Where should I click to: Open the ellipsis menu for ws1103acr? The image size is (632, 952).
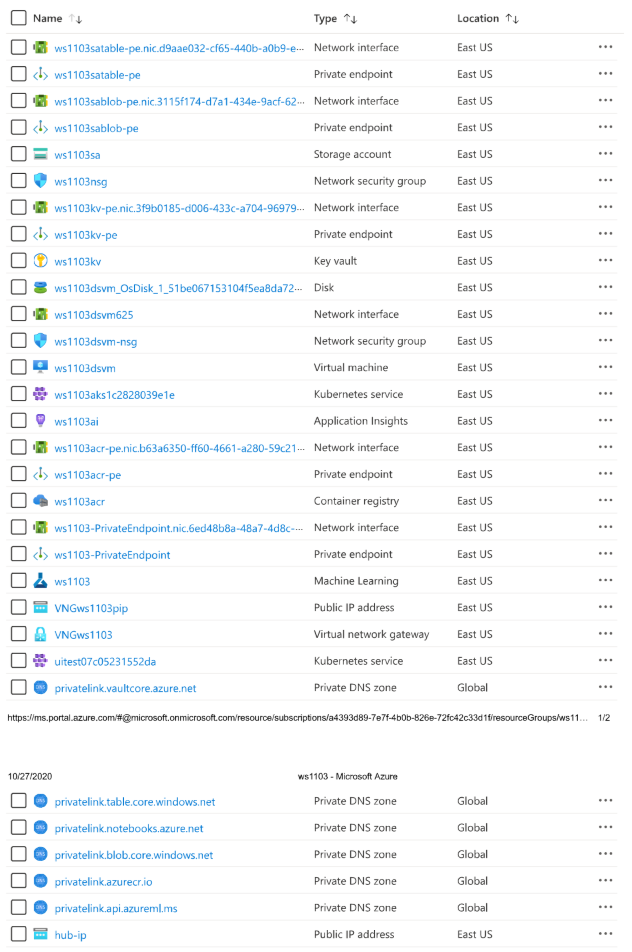[605, 500]
